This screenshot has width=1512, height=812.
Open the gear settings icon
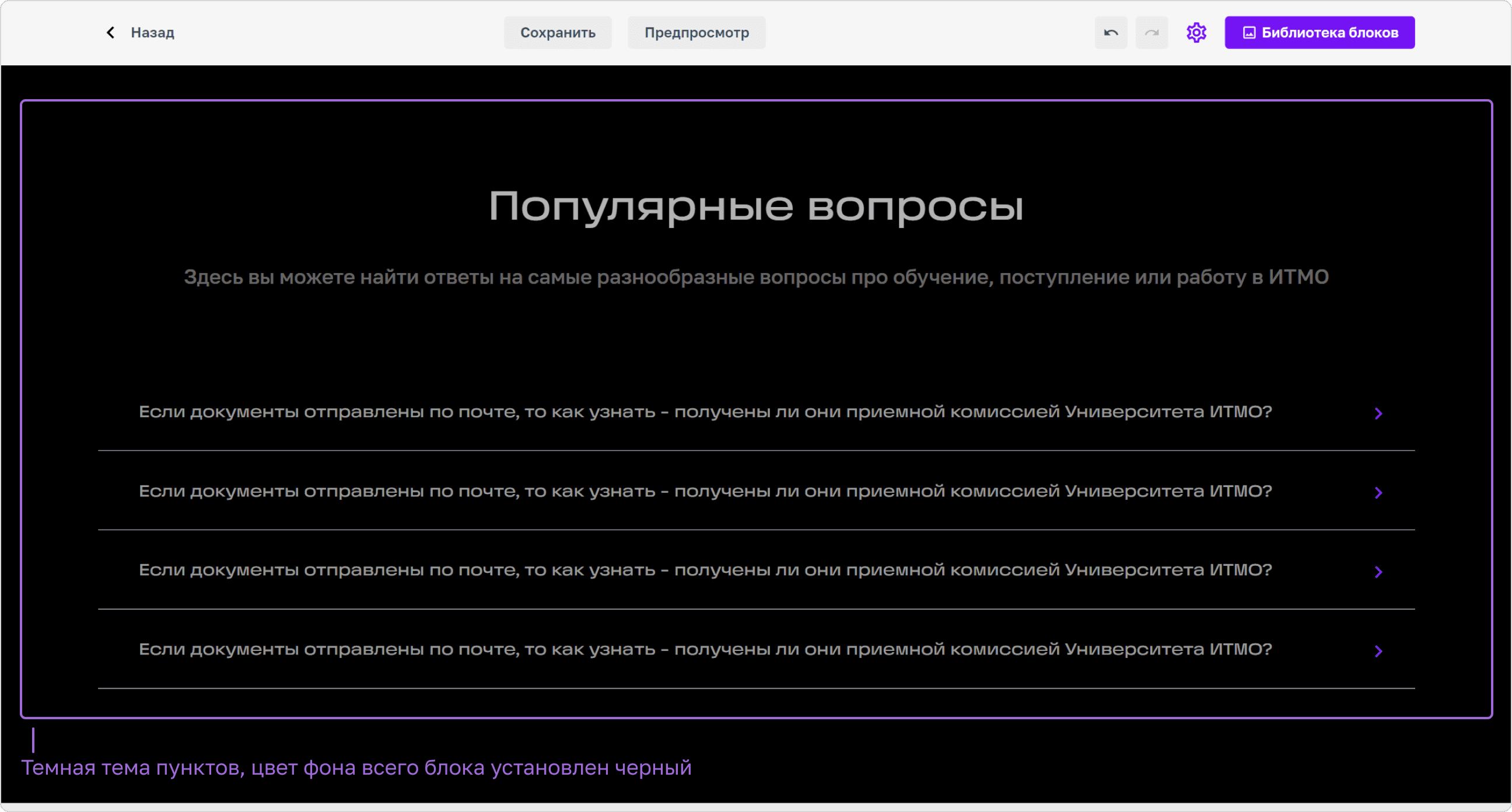[1196, 32]
